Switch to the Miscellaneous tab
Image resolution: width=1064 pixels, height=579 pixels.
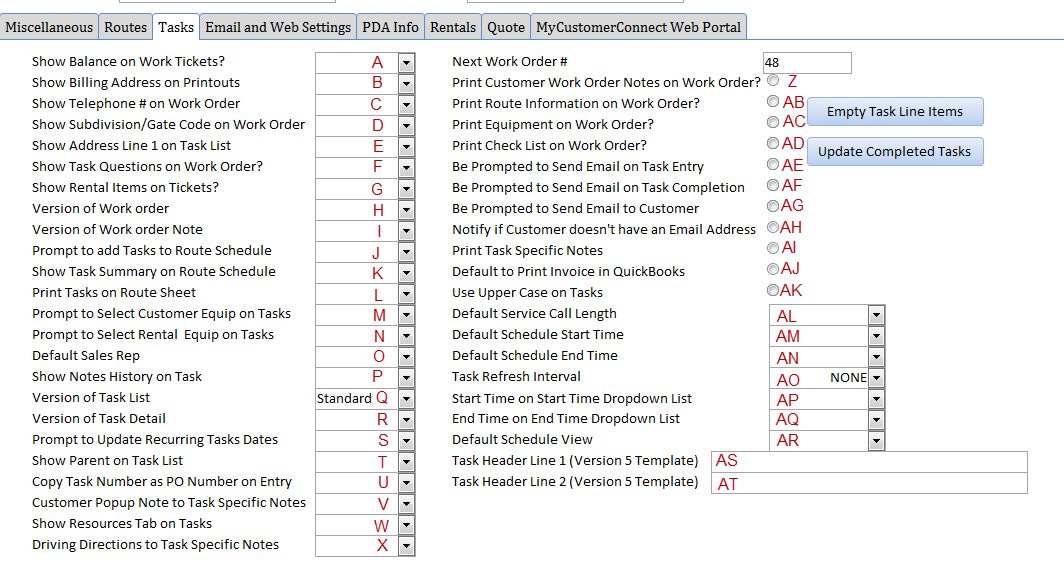[x=49, y=27]
